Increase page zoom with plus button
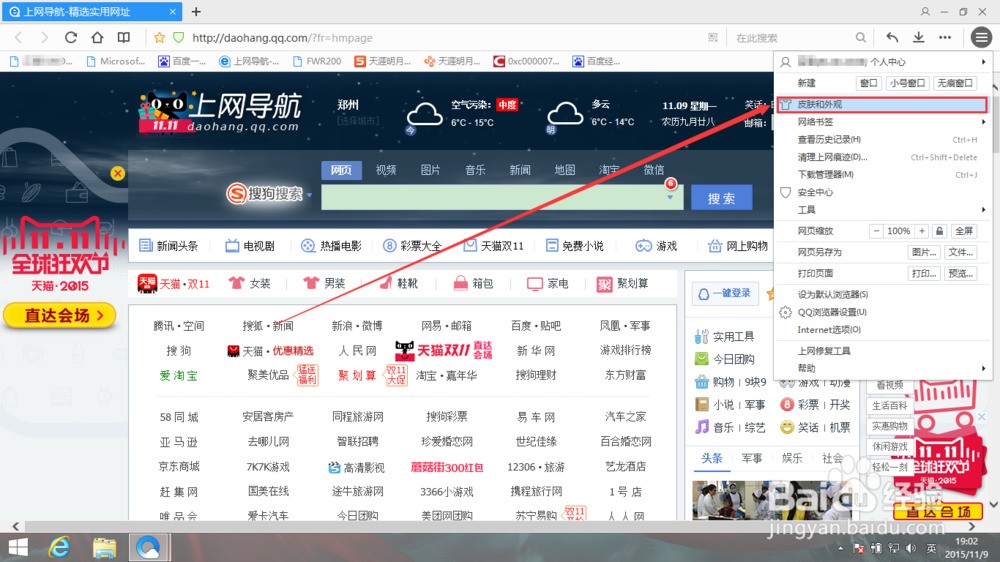 point(922,231)
